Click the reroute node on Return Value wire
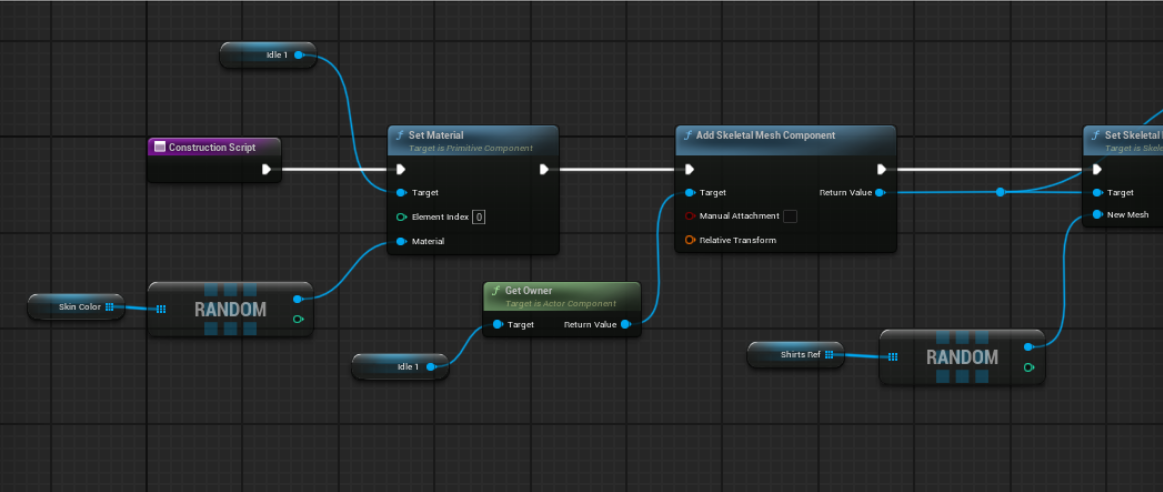The height and width of the screenshot is (492, 1163). coord(1000,192)
